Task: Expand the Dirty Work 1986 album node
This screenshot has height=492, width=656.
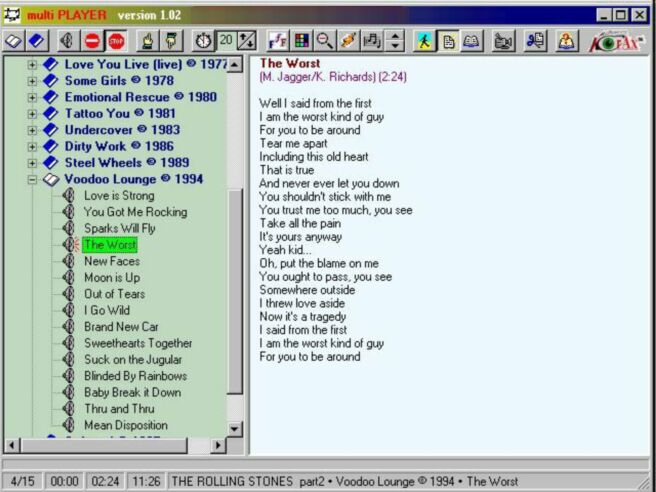Action: 32,146
